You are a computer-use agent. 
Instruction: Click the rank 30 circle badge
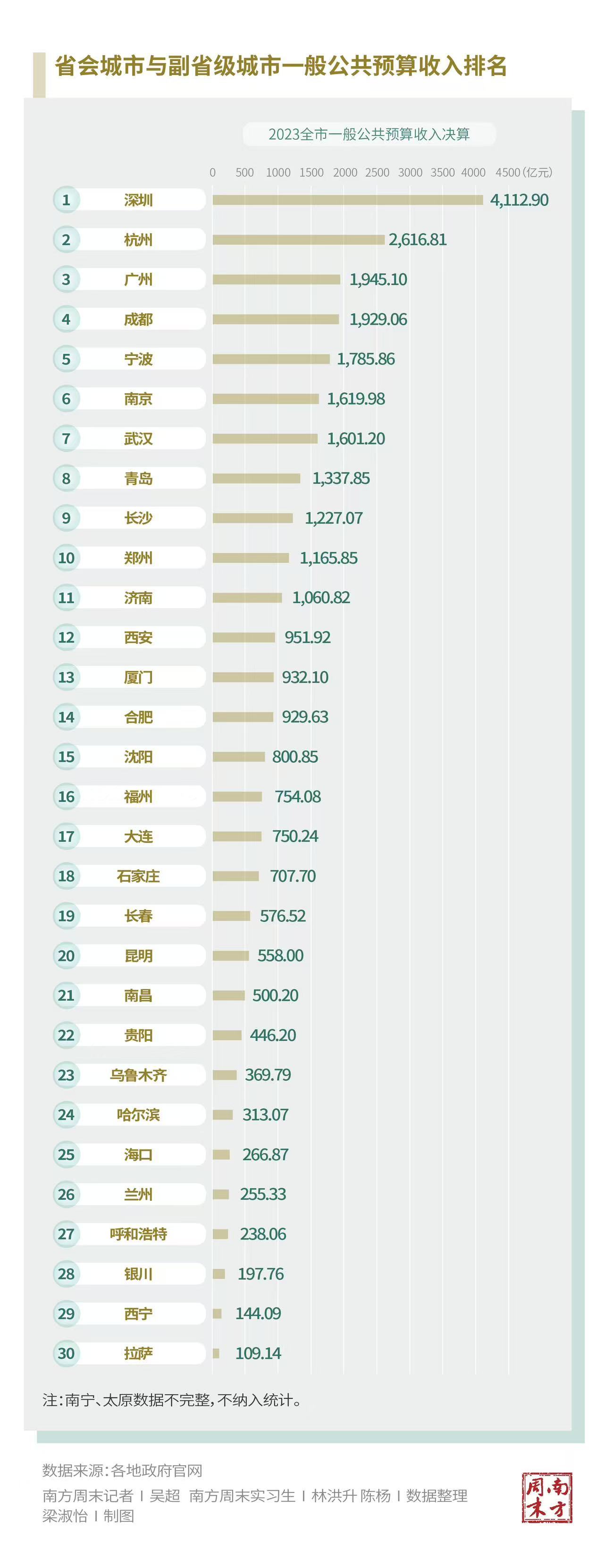point(67,1353)
